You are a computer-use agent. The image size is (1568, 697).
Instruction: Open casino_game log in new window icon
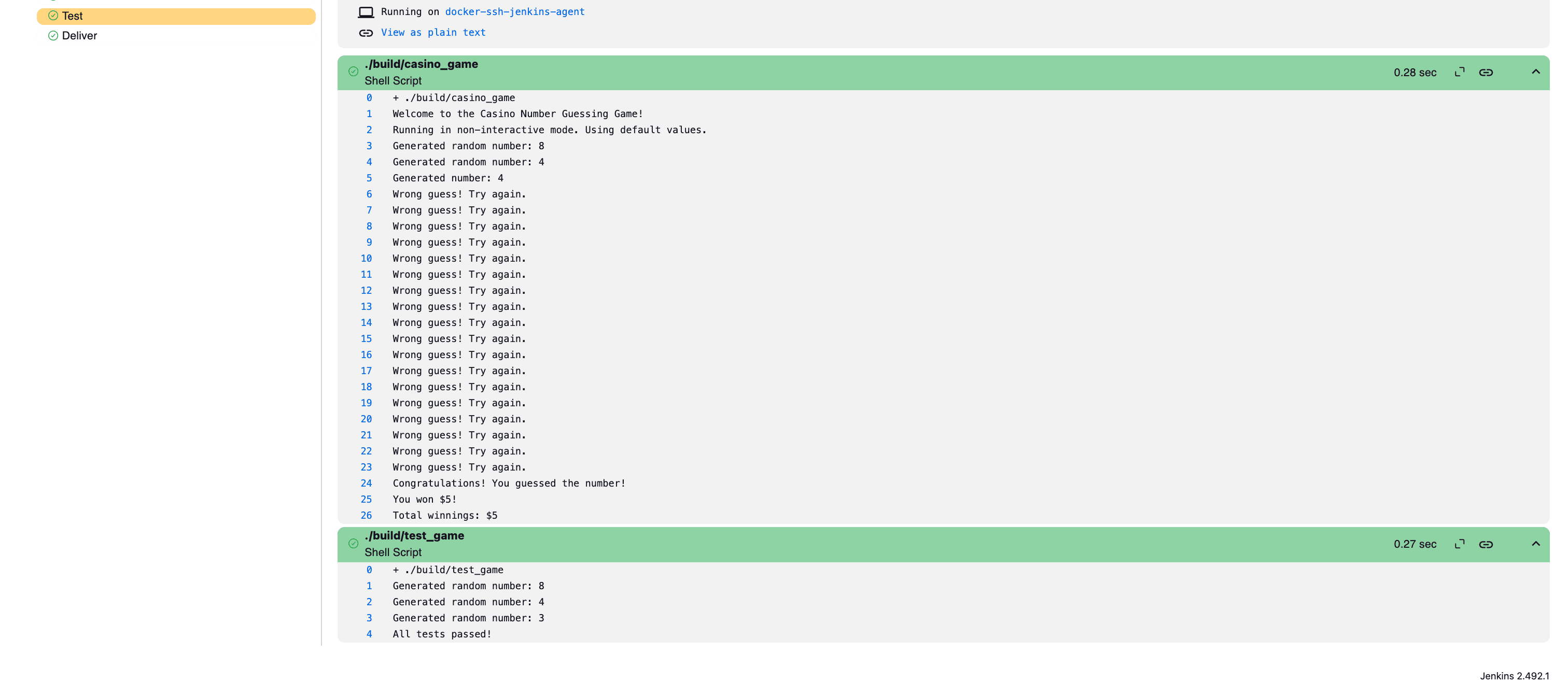1459,72
